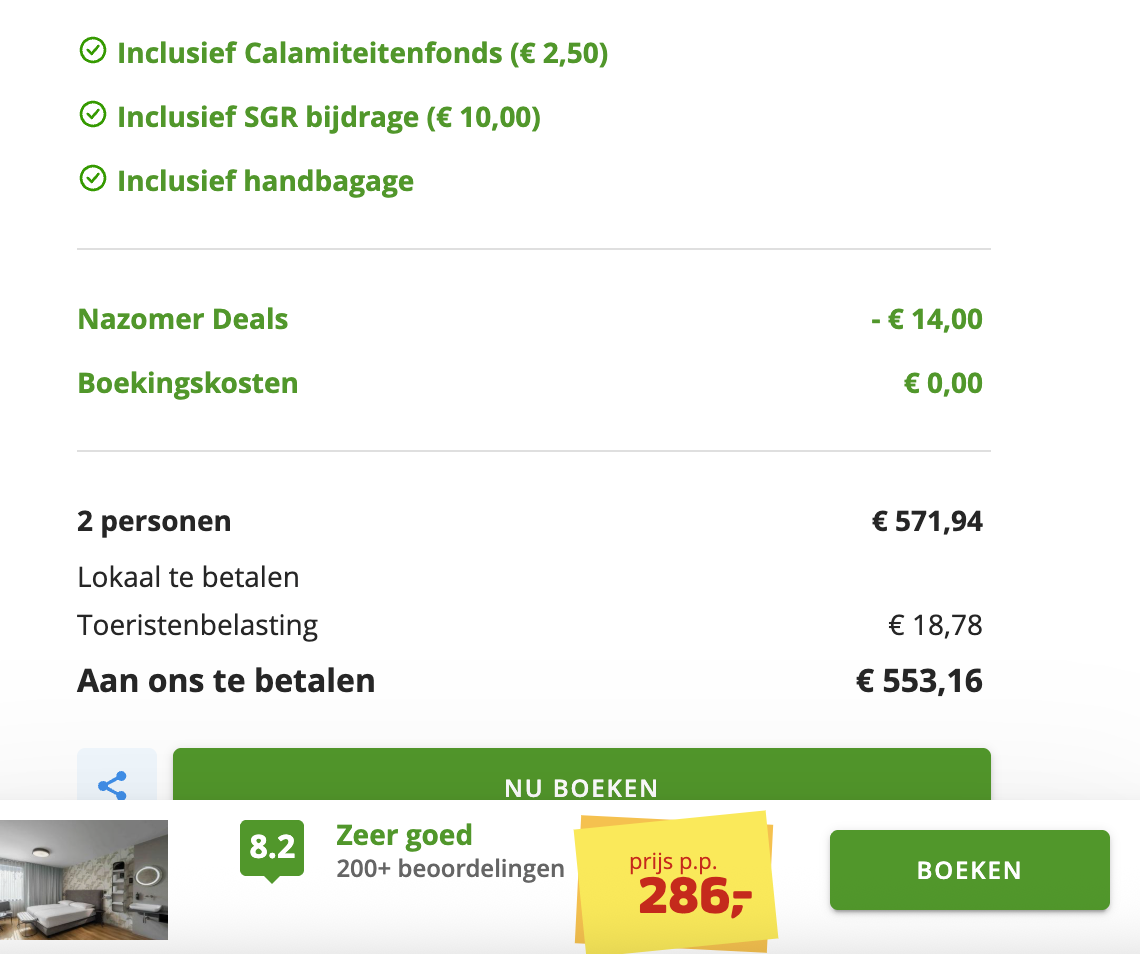Click the Inclusief SGR bijdrage text
This screenshot has height=954, width=1140.
(328, 118)
